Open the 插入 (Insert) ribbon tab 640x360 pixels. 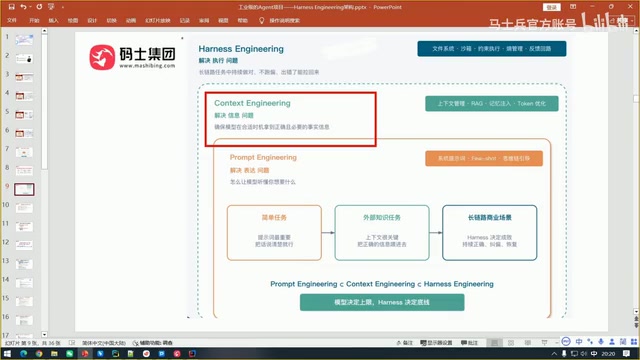53,20
